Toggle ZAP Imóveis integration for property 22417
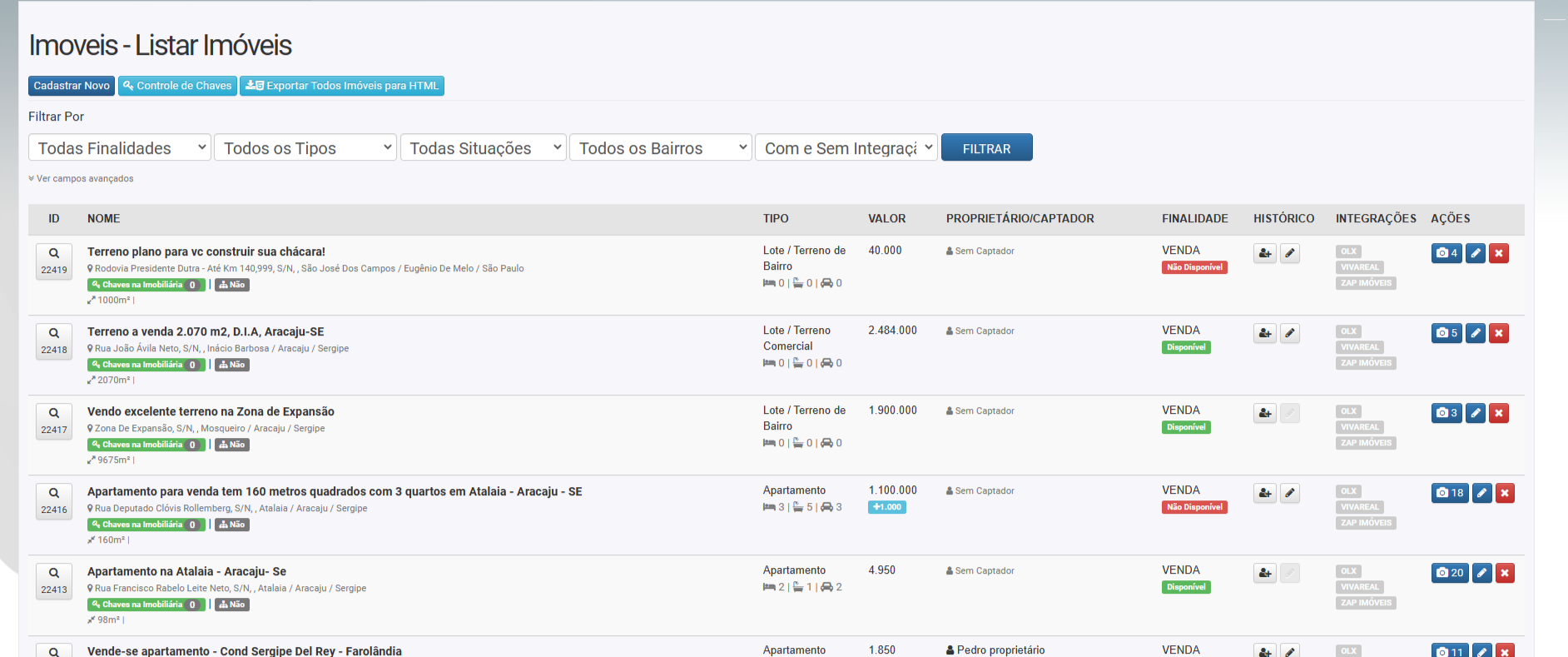This screenshot has width=1568, height=657. 1365,443
